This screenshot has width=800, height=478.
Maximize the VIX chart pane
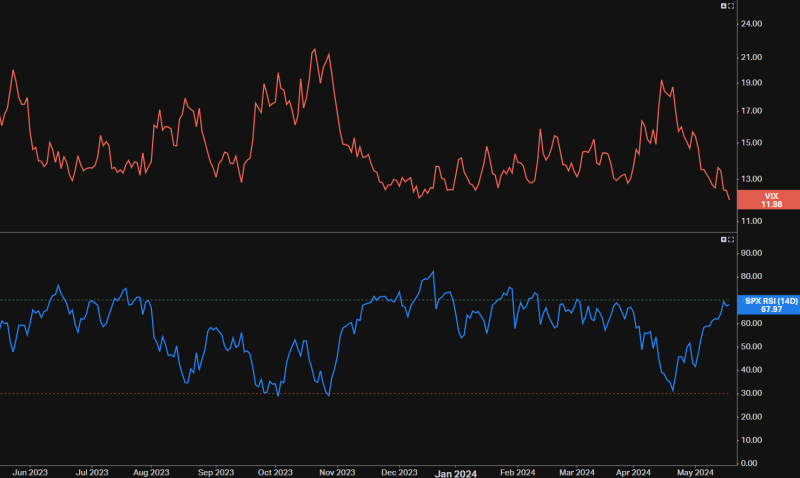[x=731, y=6]
